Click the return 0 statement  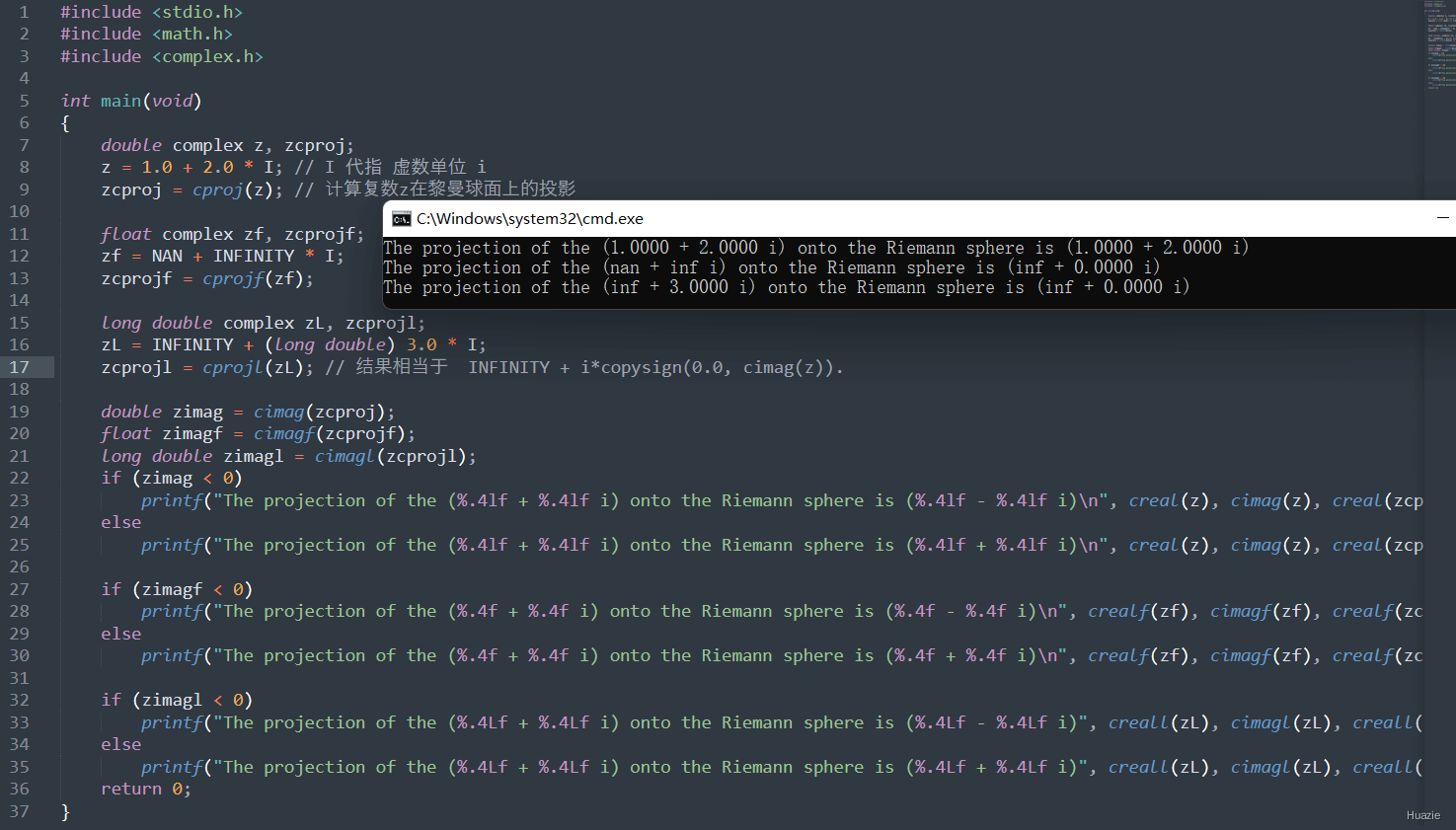pos(146,789)
